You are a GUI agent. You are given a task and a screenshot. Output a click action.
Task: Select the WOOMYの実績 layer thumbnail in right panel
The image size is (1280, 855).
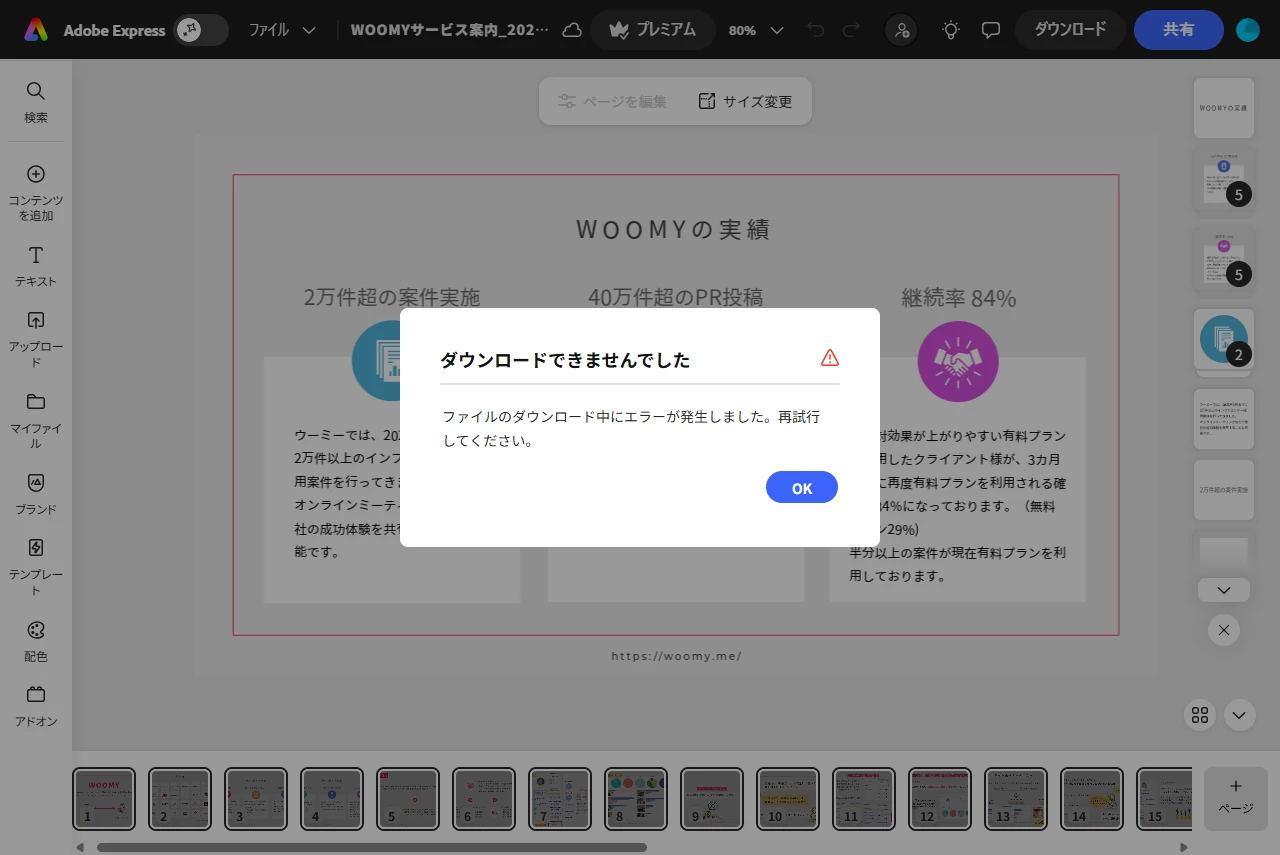pyautogui.click(x=1224, y=108)
